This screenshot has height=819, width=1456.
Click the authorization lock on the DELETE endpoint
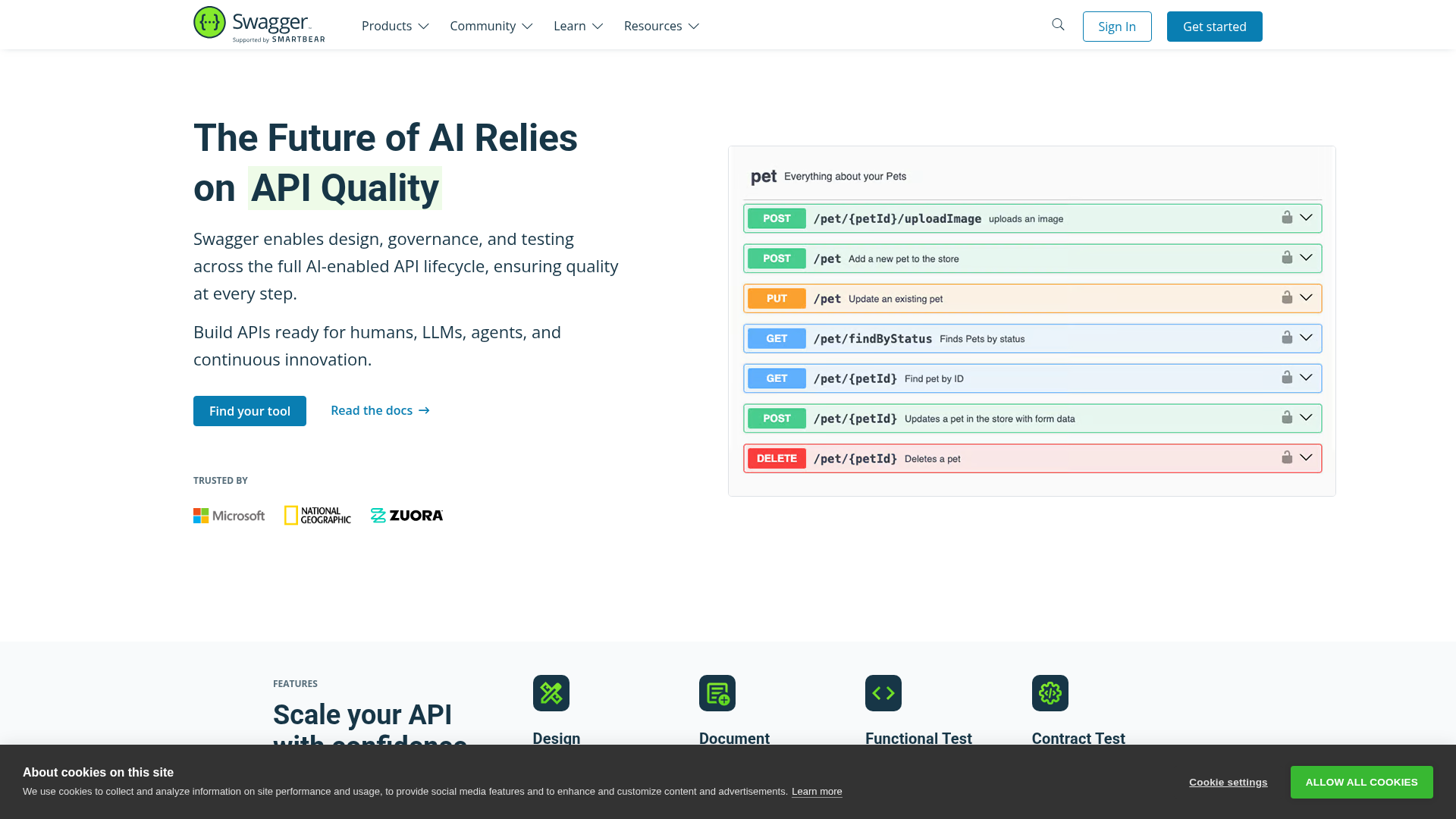1286,457
